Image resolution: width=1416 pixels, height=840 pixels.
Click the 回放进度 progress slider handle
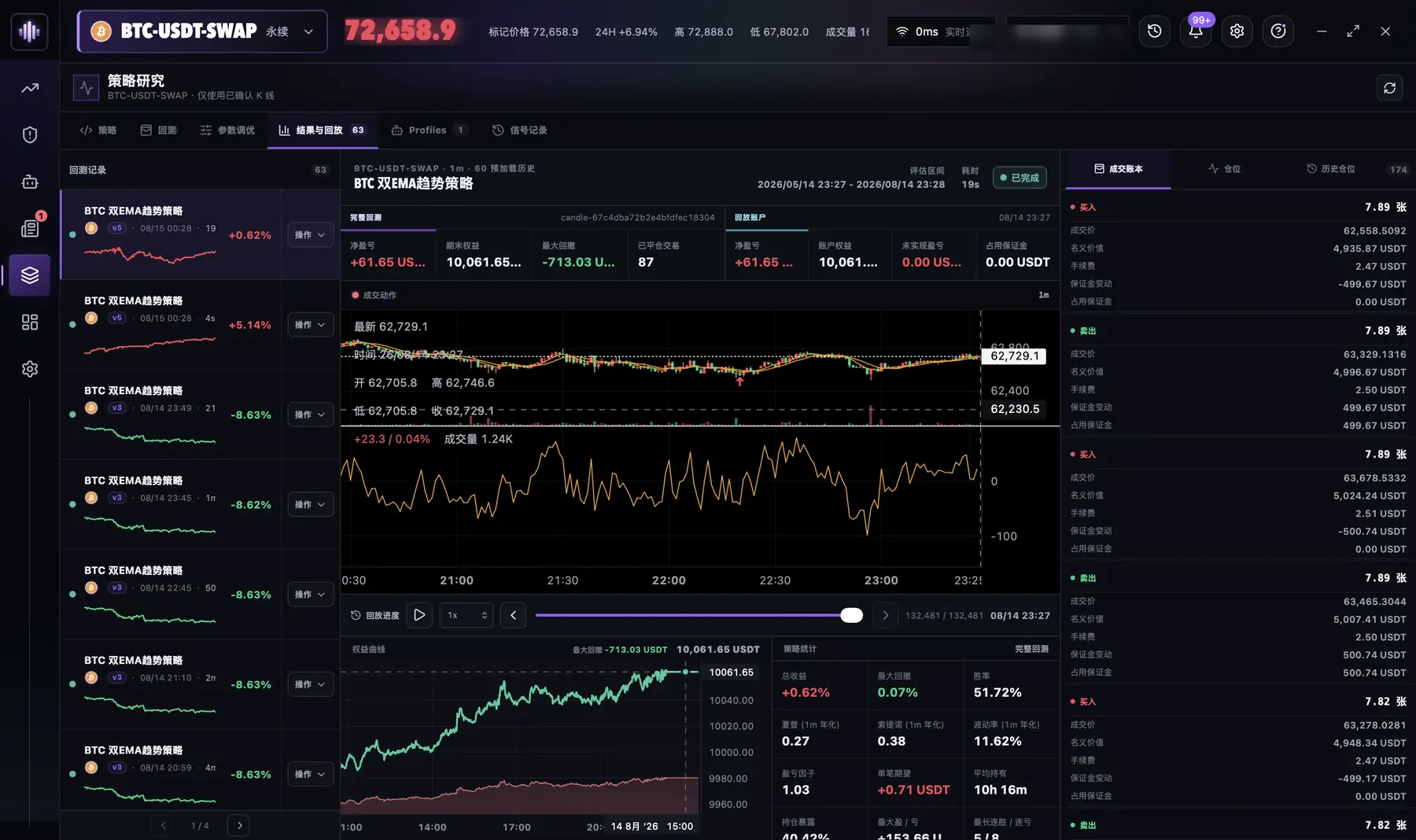[x=851, y=615]
